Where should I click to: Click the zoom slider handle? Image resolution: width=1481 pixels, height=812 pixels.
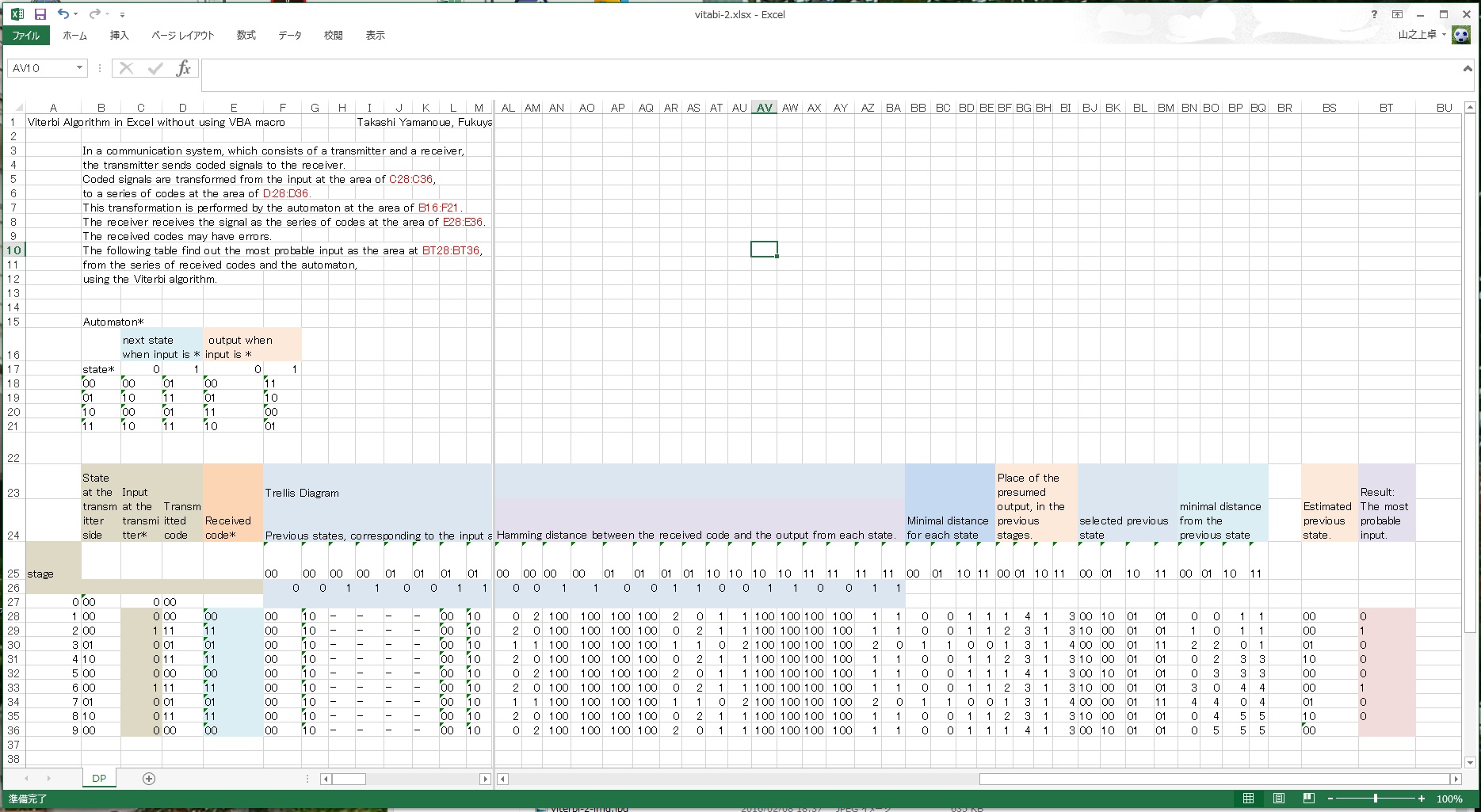[x=1376, y=799]
